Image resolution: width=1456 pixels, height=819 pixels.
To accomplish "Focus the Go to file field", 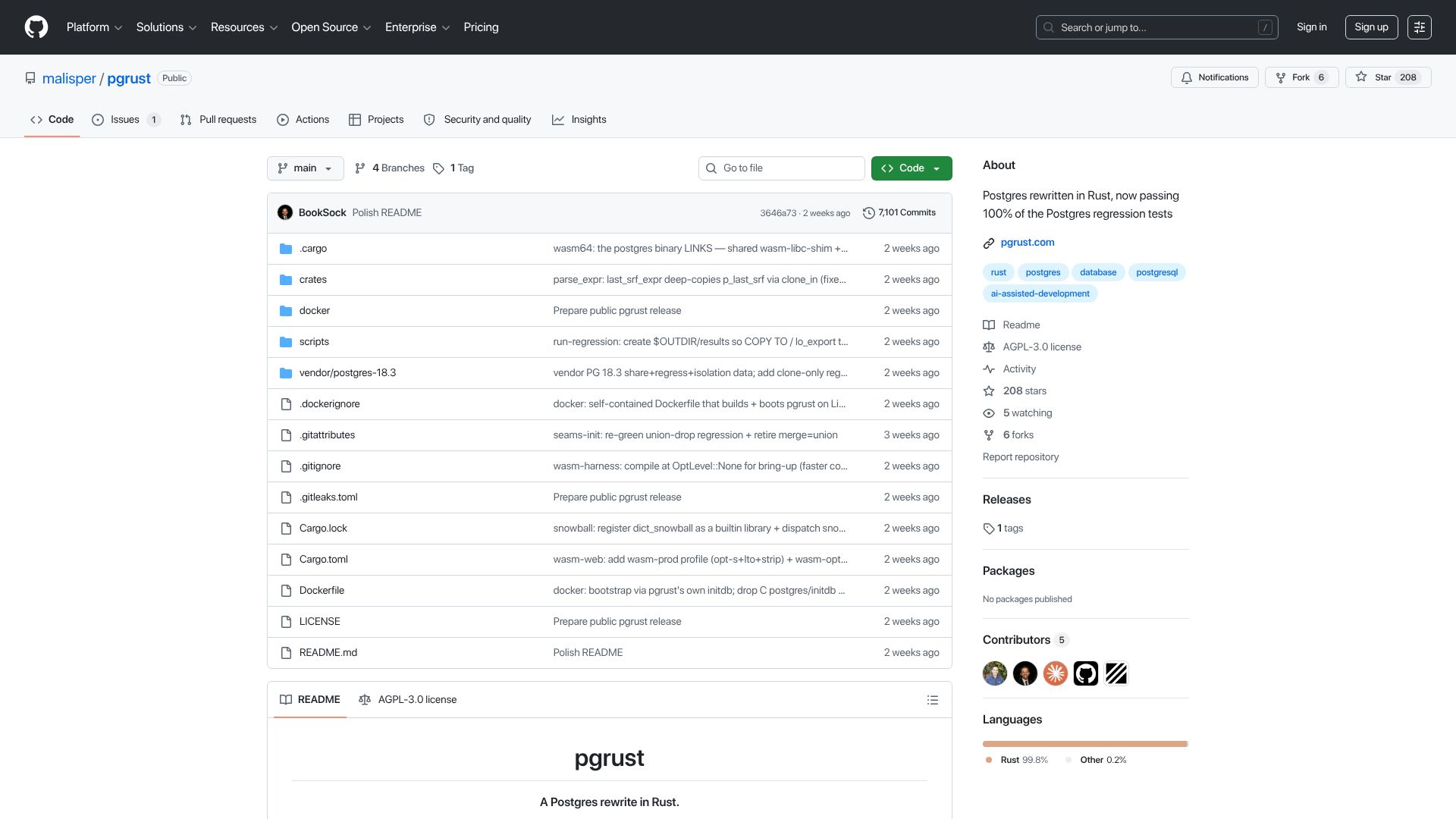I will coord(782,168).
